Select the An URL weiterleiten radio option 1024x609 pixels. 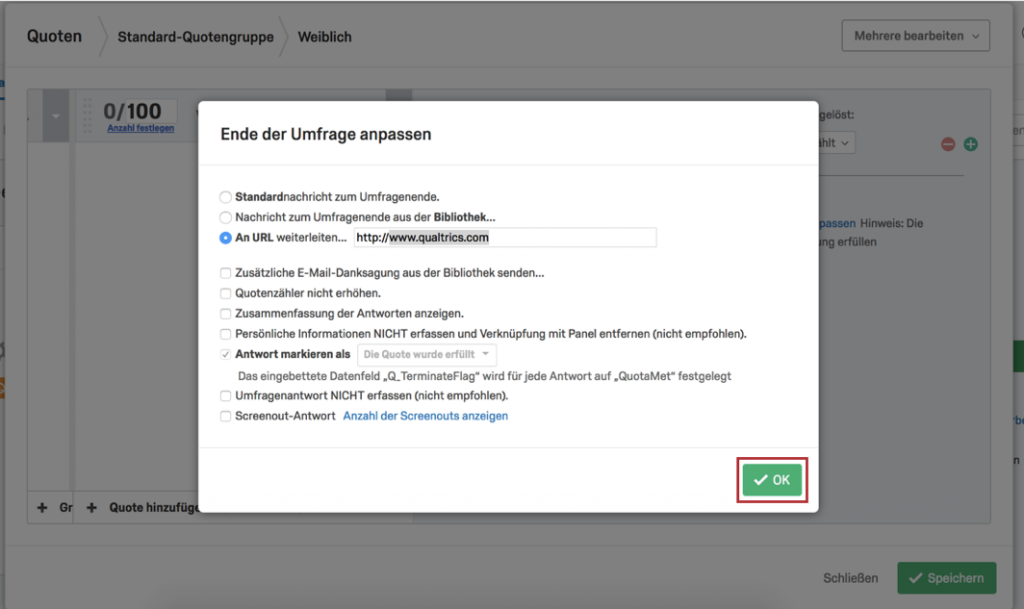tap(225, 238)
